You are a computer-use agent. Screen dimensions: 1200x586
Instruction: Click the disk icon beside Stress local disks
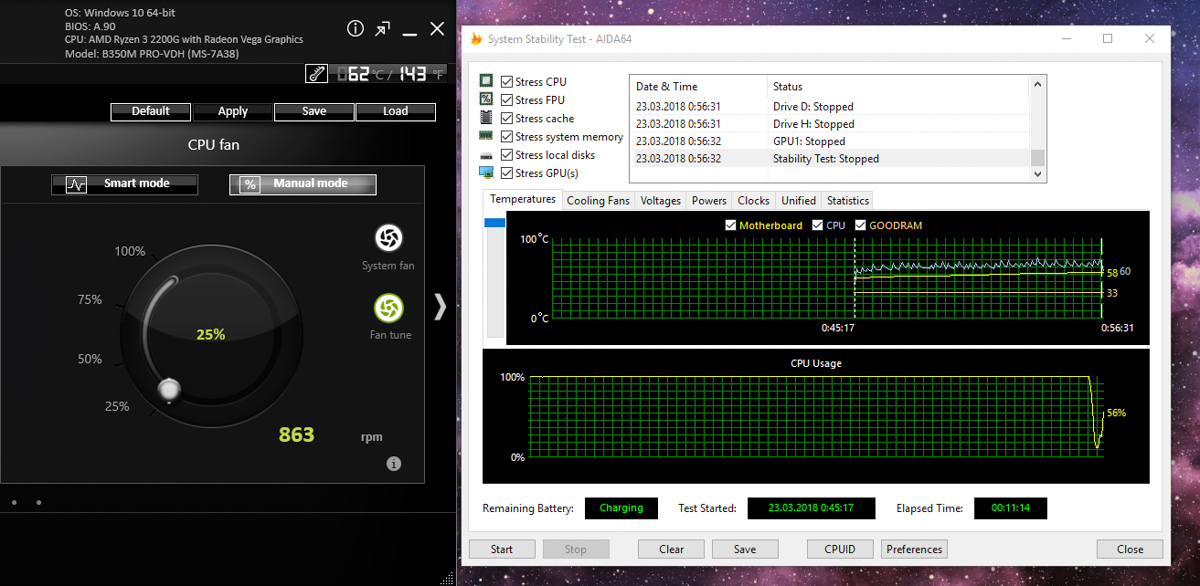(486, 155)
